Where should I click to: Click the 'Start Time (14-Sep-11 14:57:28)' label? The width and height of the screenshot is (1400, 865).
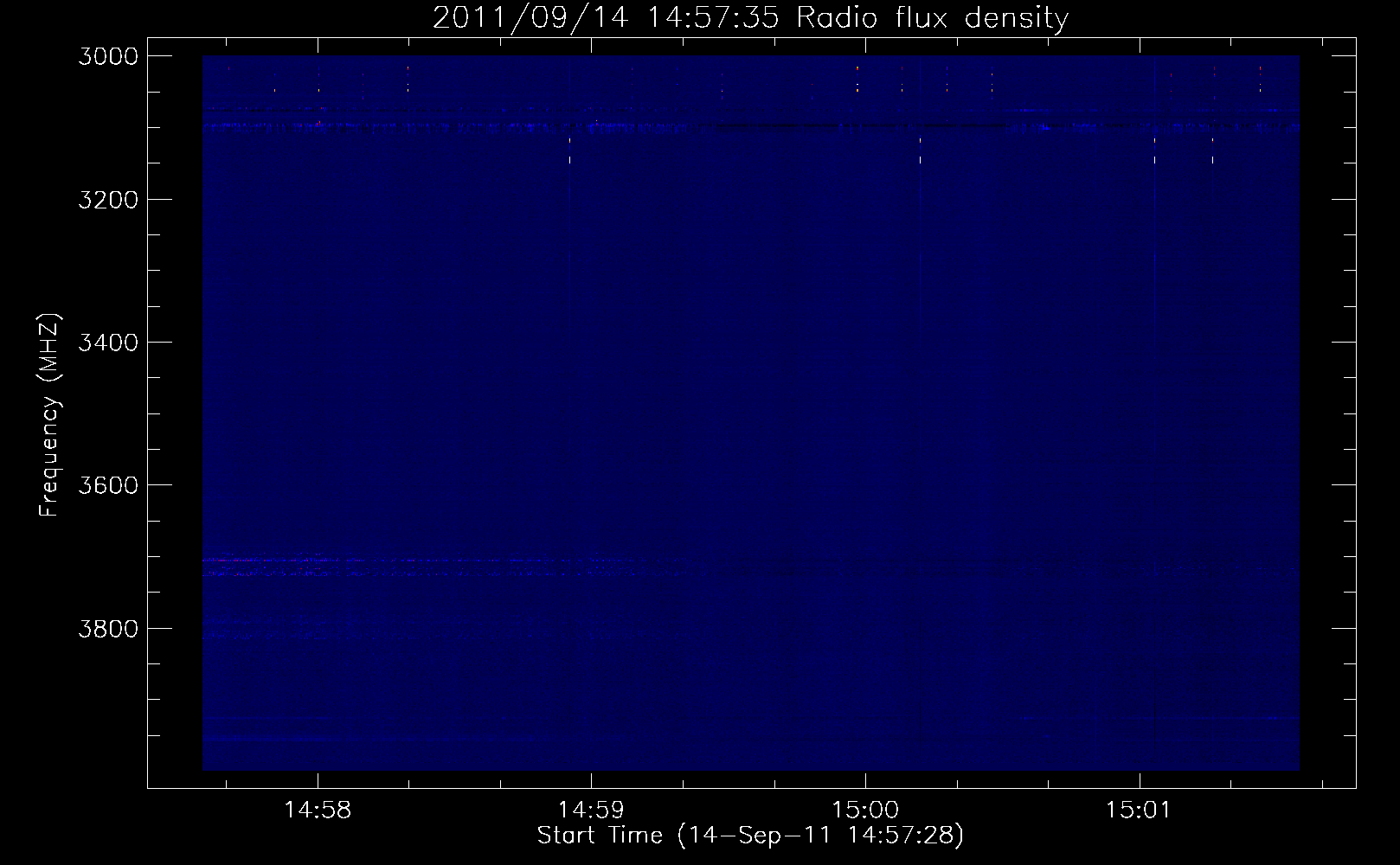tap(750, 836)
